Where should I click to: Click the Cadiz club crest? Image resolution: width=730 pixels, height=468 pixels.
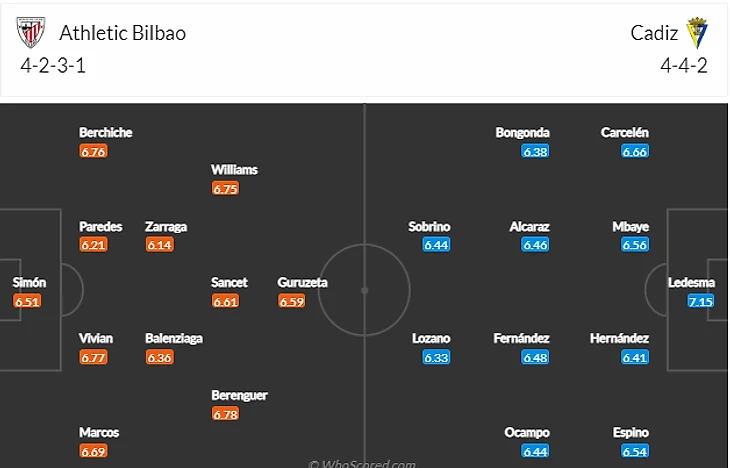(x=697, y=32)
